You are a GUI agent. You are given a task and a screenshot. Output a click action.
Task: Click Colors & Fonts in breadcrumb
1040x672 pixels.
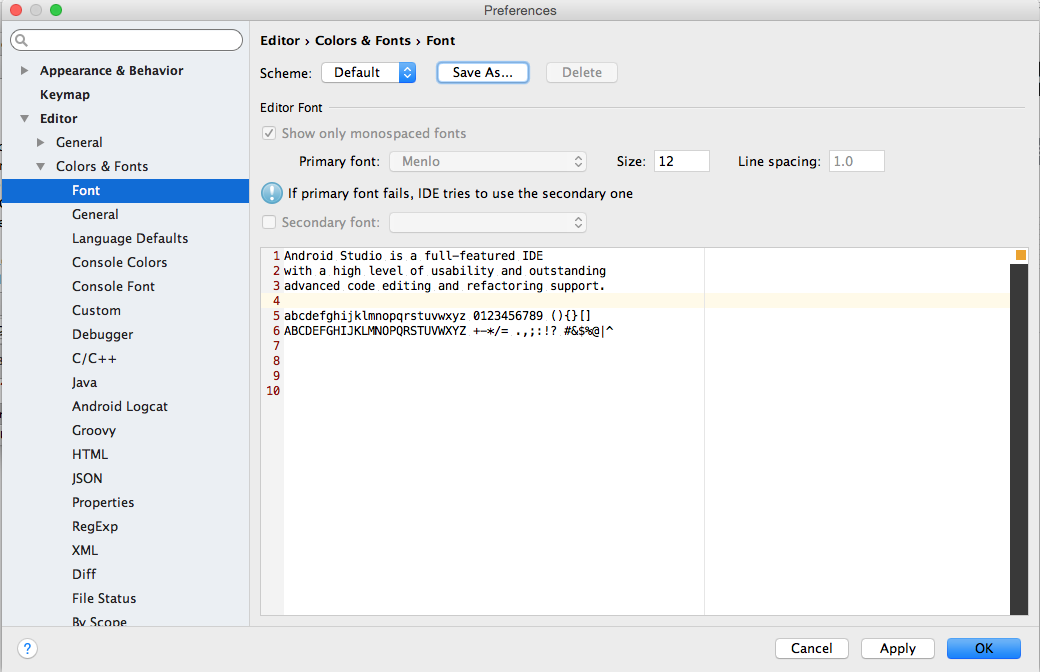point(363,40)
